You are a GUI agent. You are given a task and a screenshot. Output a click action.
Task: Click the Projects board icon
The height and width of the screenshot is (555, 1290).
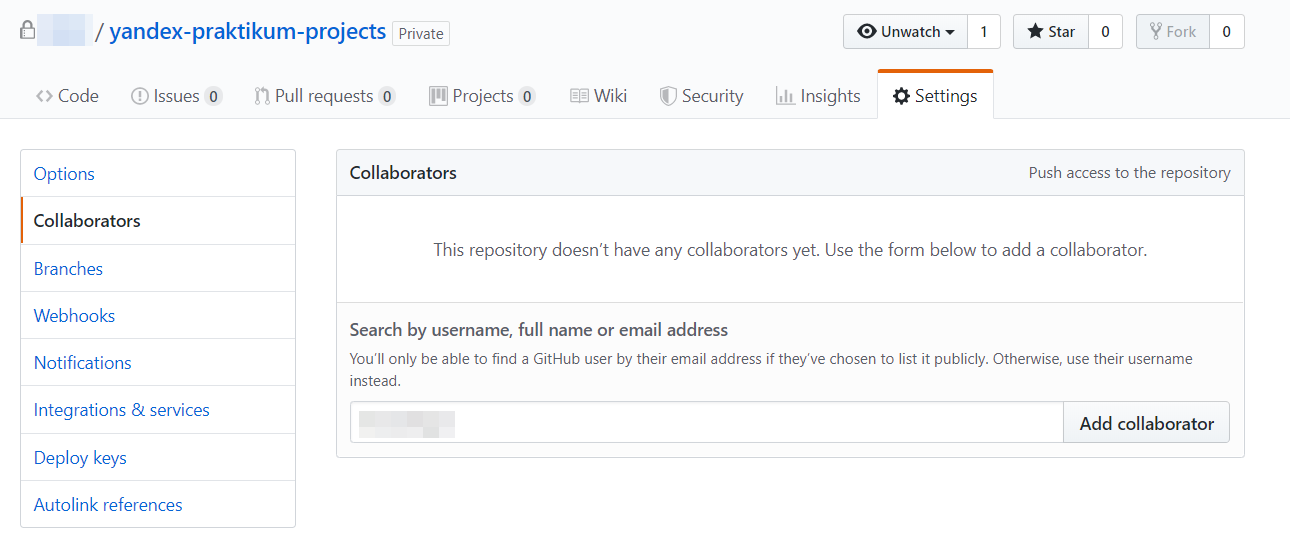point(438,96)
